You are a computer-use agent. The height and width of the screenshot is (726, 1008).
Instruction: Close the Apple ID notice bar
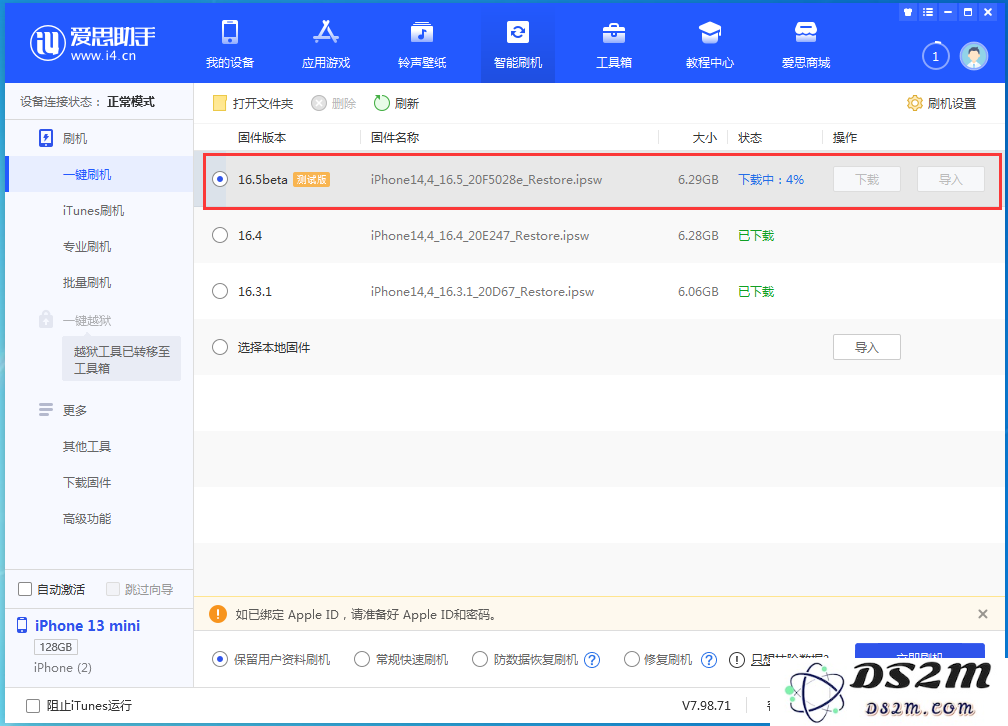tap(982, 614)
